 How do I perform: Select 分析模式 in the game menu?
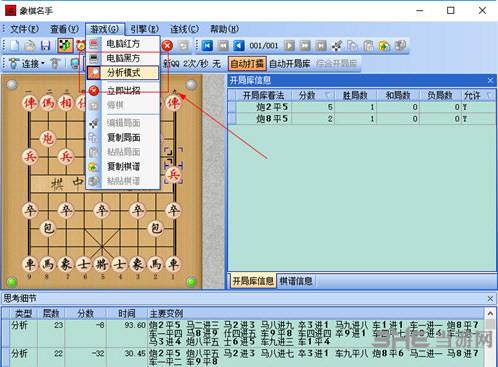pos(123,73)
